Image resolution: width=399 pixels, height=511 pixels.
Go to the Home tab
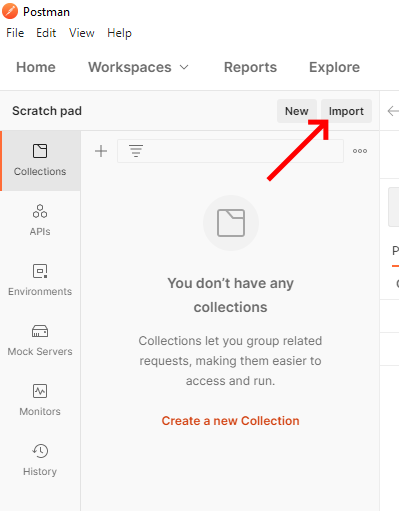click(x=36, y=67)
